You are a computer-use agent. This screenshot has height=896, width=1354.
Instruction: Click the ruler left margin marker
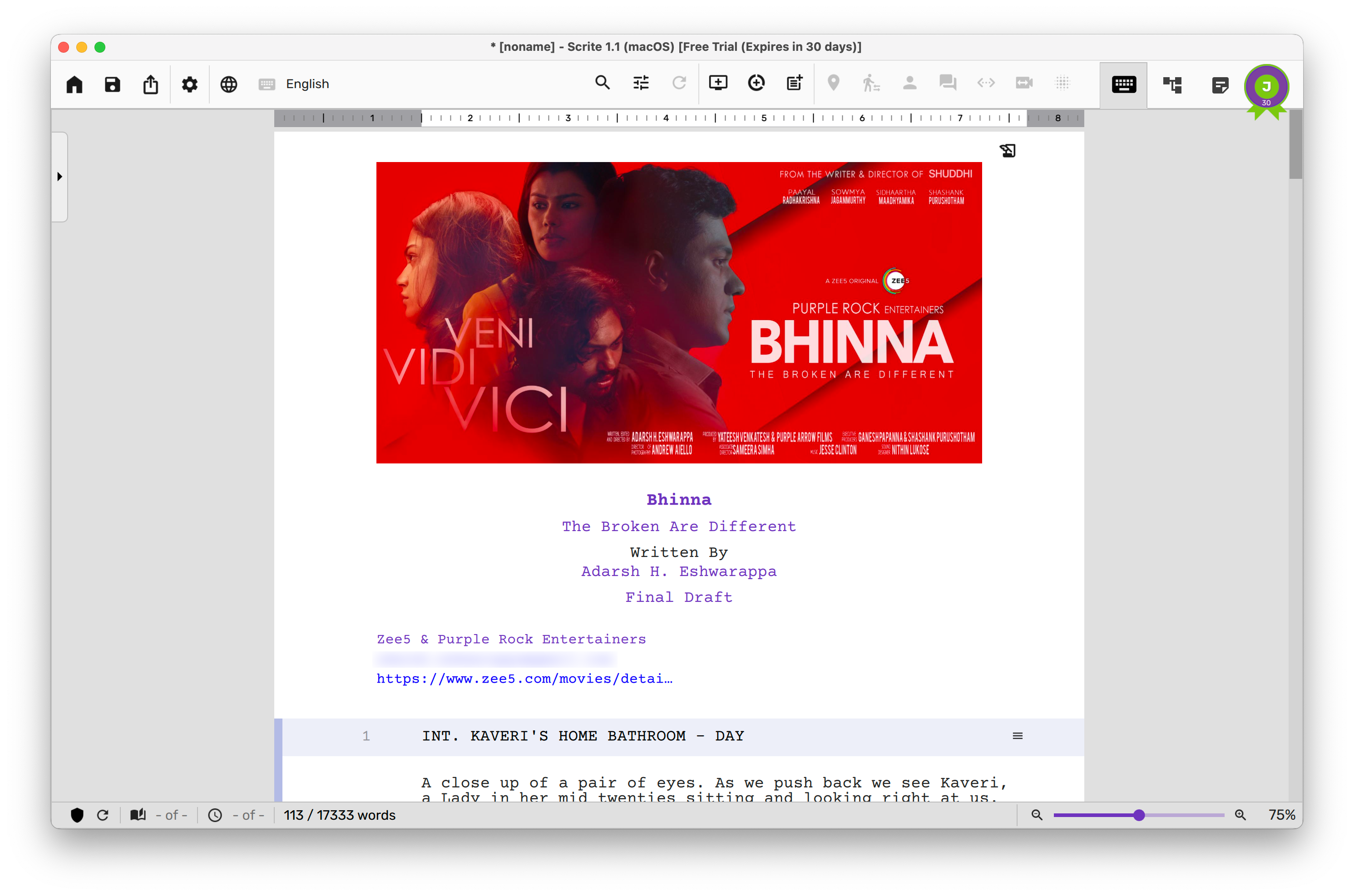point(422,118)
